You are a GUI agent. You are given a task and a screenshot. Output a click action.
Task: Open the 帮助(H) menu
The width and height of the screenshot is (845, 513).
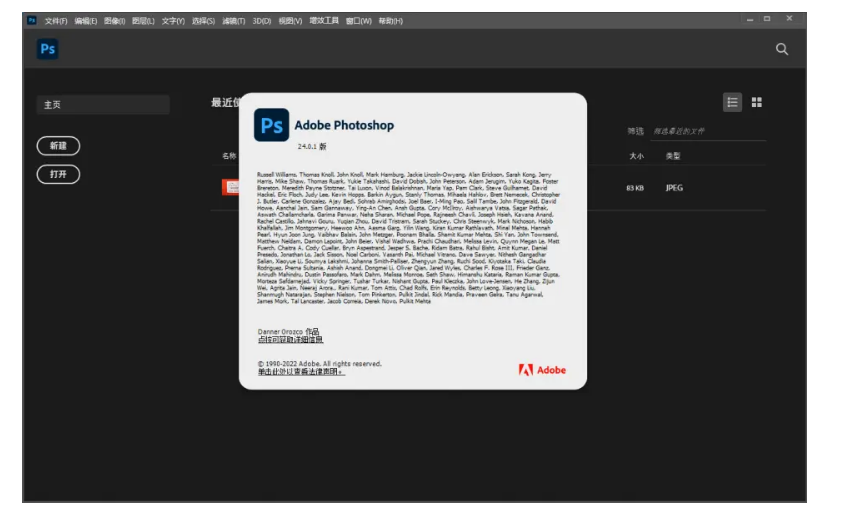(x=391, y=21)
